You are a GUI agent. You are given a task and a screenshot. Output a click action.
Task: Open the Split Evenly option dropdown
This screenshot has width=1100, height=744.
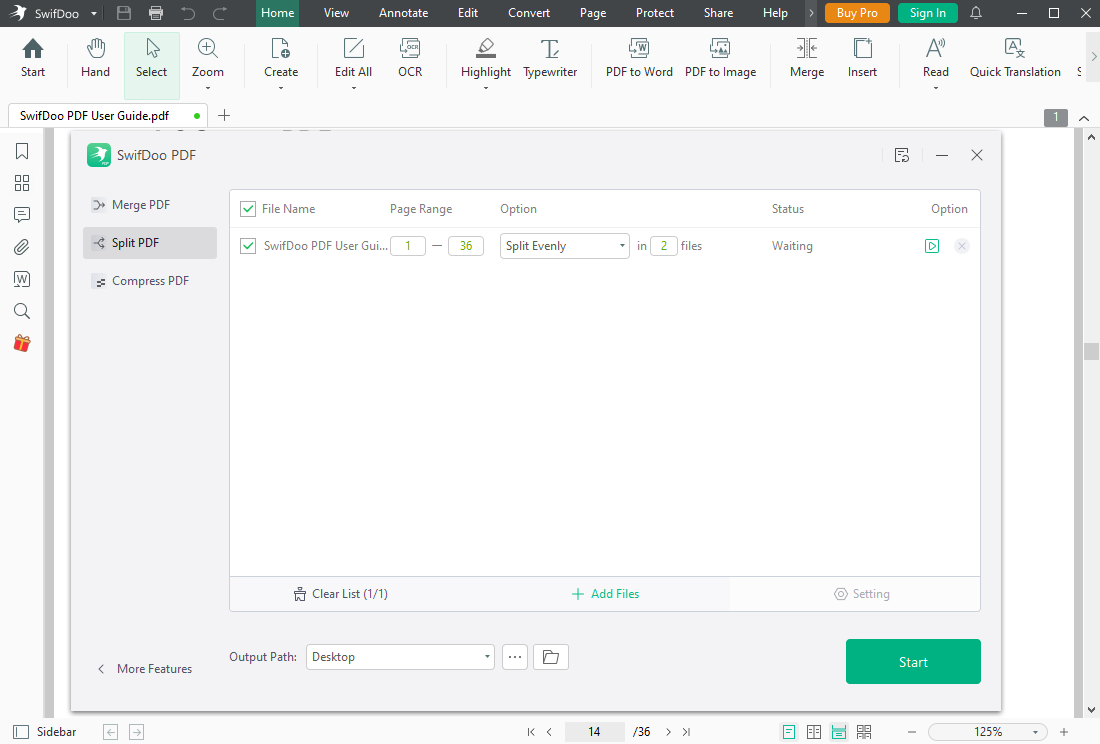pyautogui.click(x=565, y=246)
